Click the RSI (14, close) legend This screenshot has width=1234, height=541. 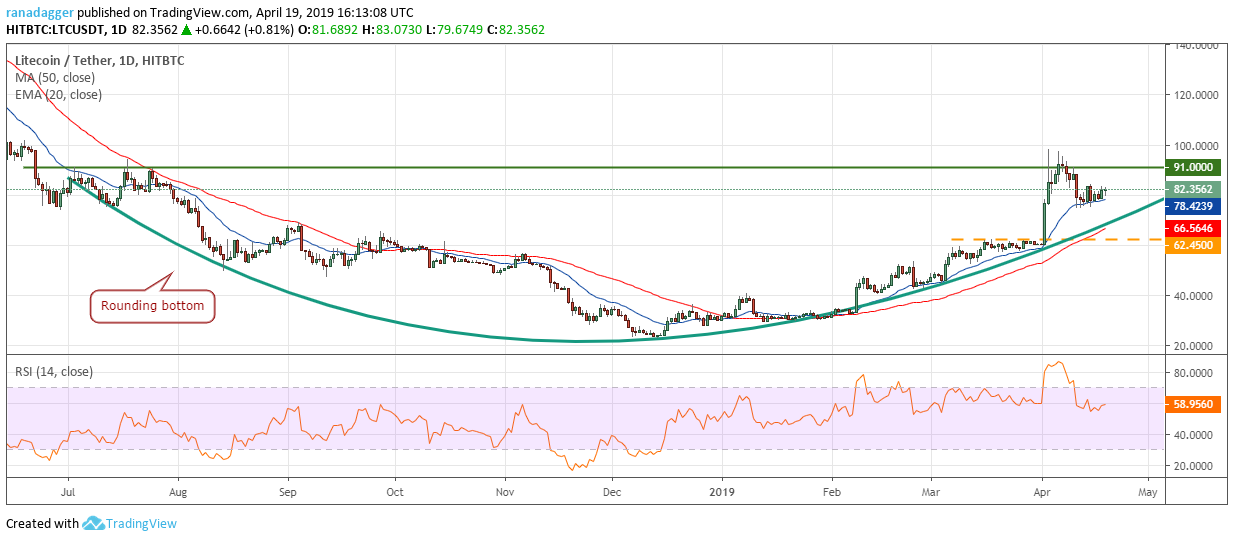tap(54, 372)
